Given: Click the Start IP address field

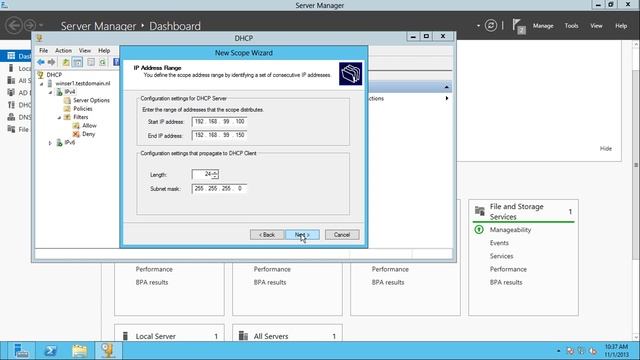Looking at the screenshot, I should point(219,122).
